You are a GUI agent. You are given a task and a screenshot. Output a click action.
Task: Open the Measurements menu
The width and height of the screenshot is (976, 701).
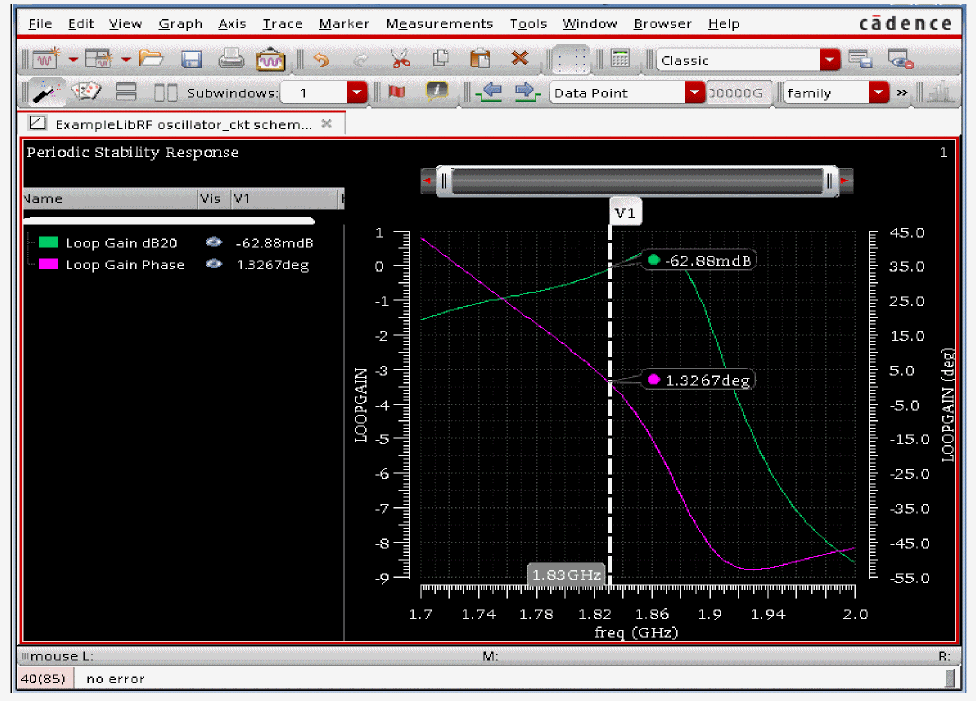click(439, 23)
